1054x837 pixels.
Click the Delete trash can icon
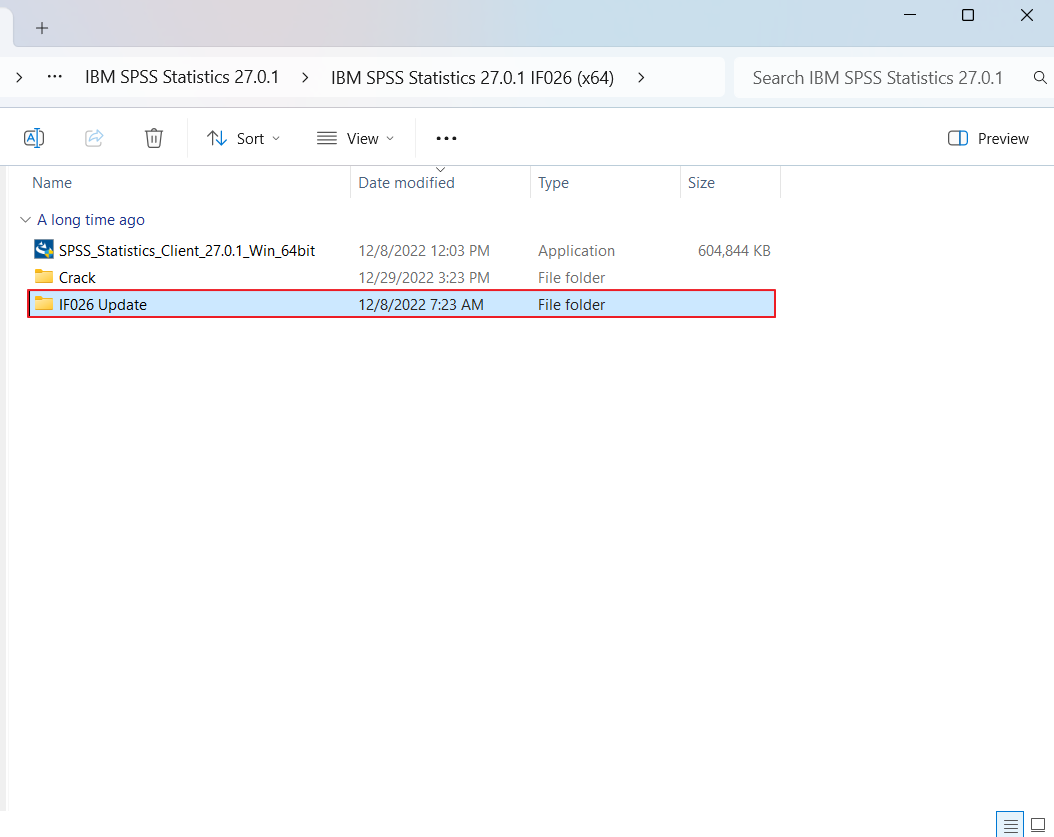154,139
